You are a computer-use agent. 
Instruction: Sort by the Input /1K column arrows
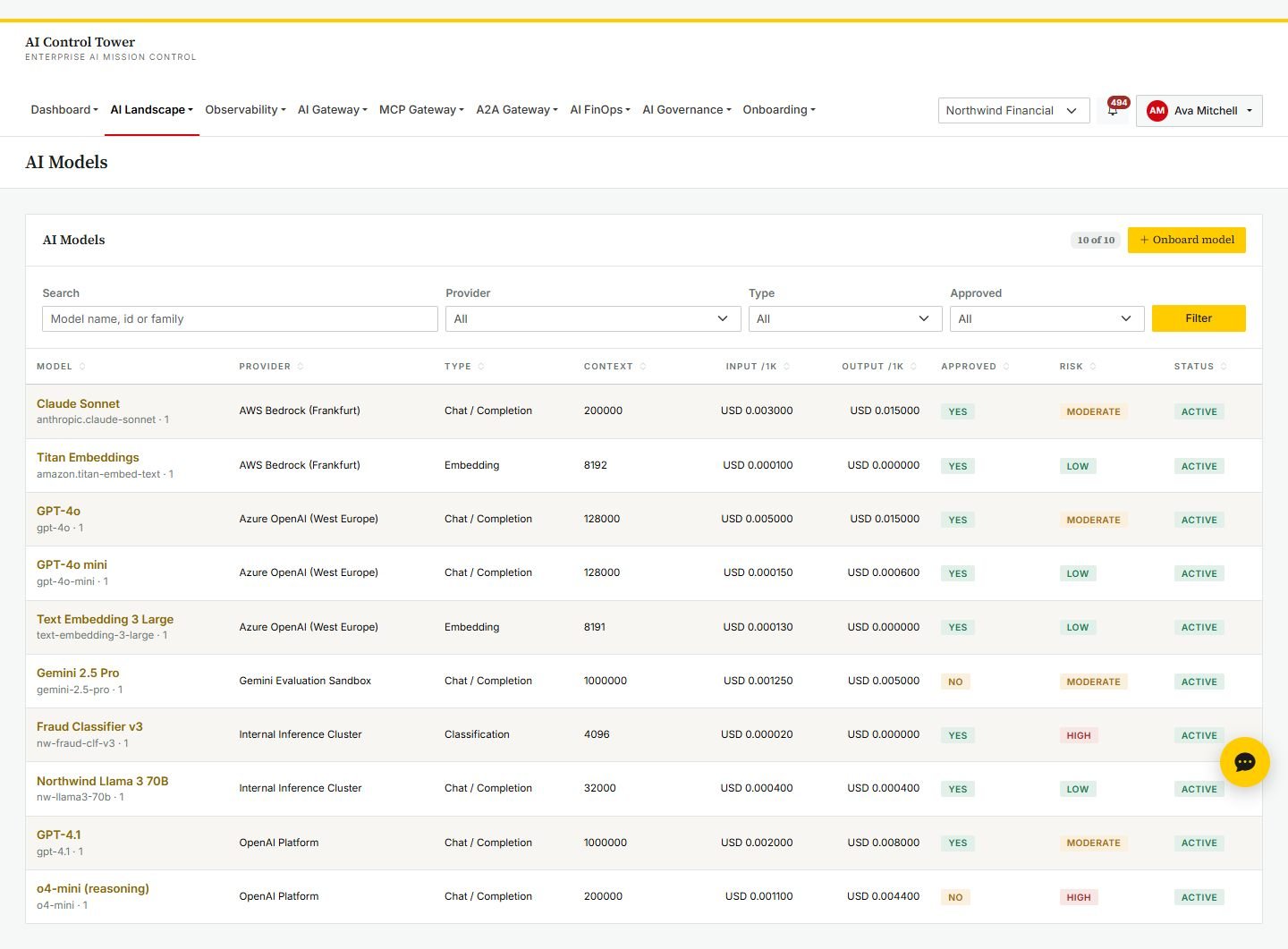[787, 367]
